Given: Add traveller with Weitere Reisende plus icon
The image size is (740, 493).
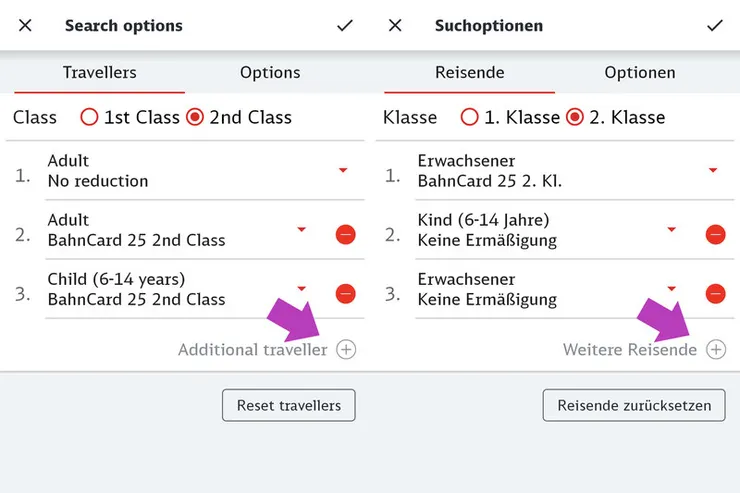Looking at the screenshot, I should point(715,349).
